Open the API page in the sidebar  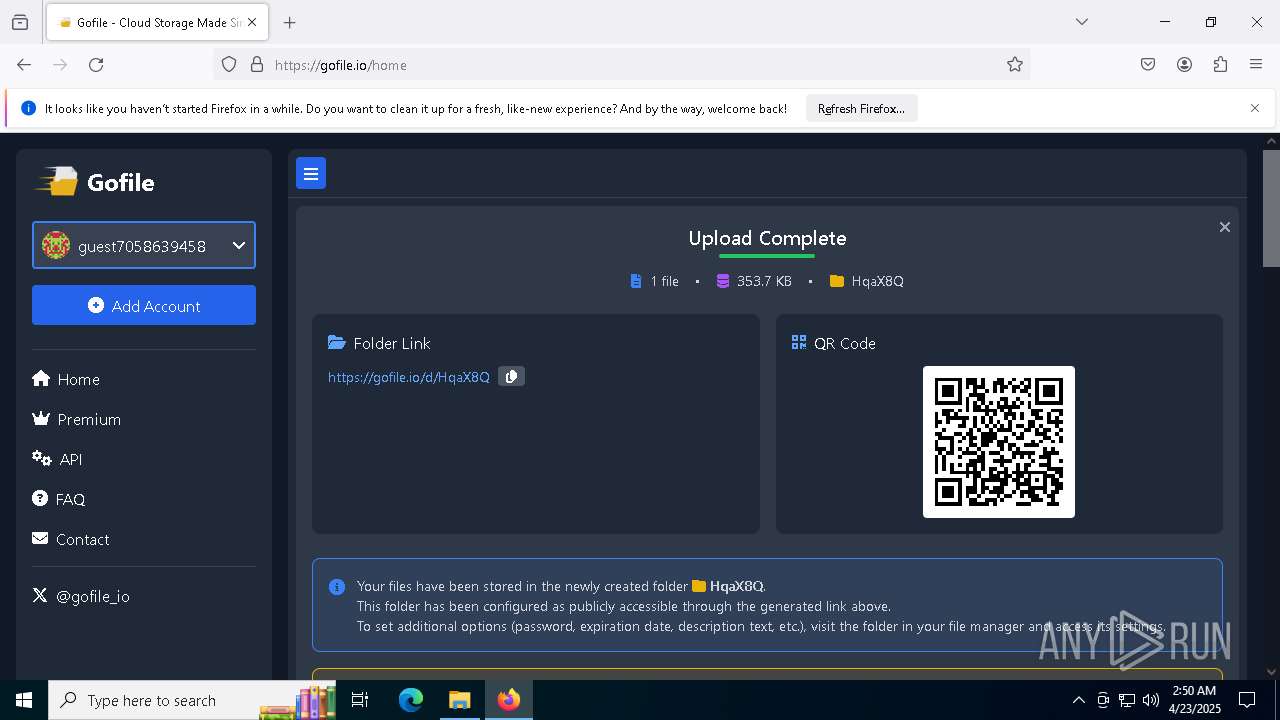[x=57, y=459]
